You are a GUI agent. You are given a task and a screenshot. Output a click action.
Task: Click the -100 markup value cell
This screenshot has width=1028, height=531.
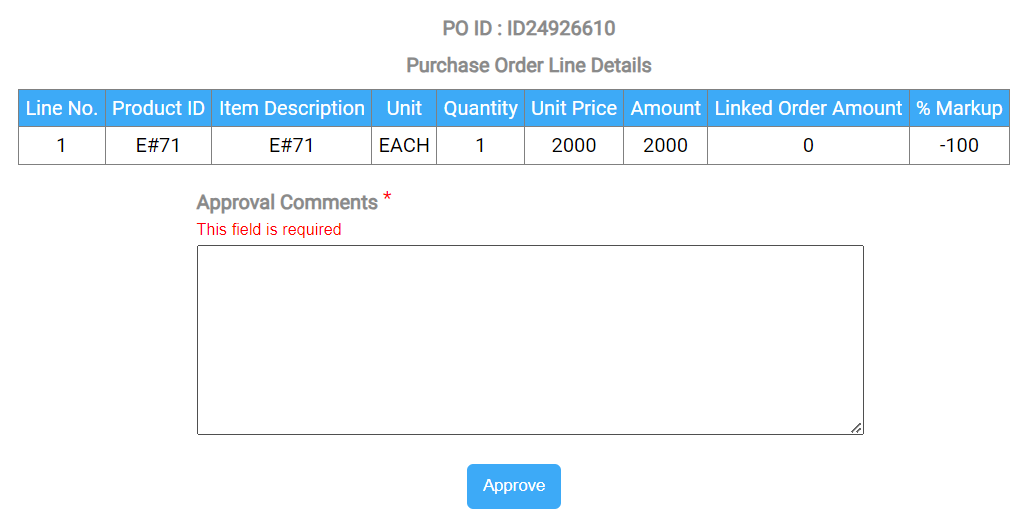959,146
